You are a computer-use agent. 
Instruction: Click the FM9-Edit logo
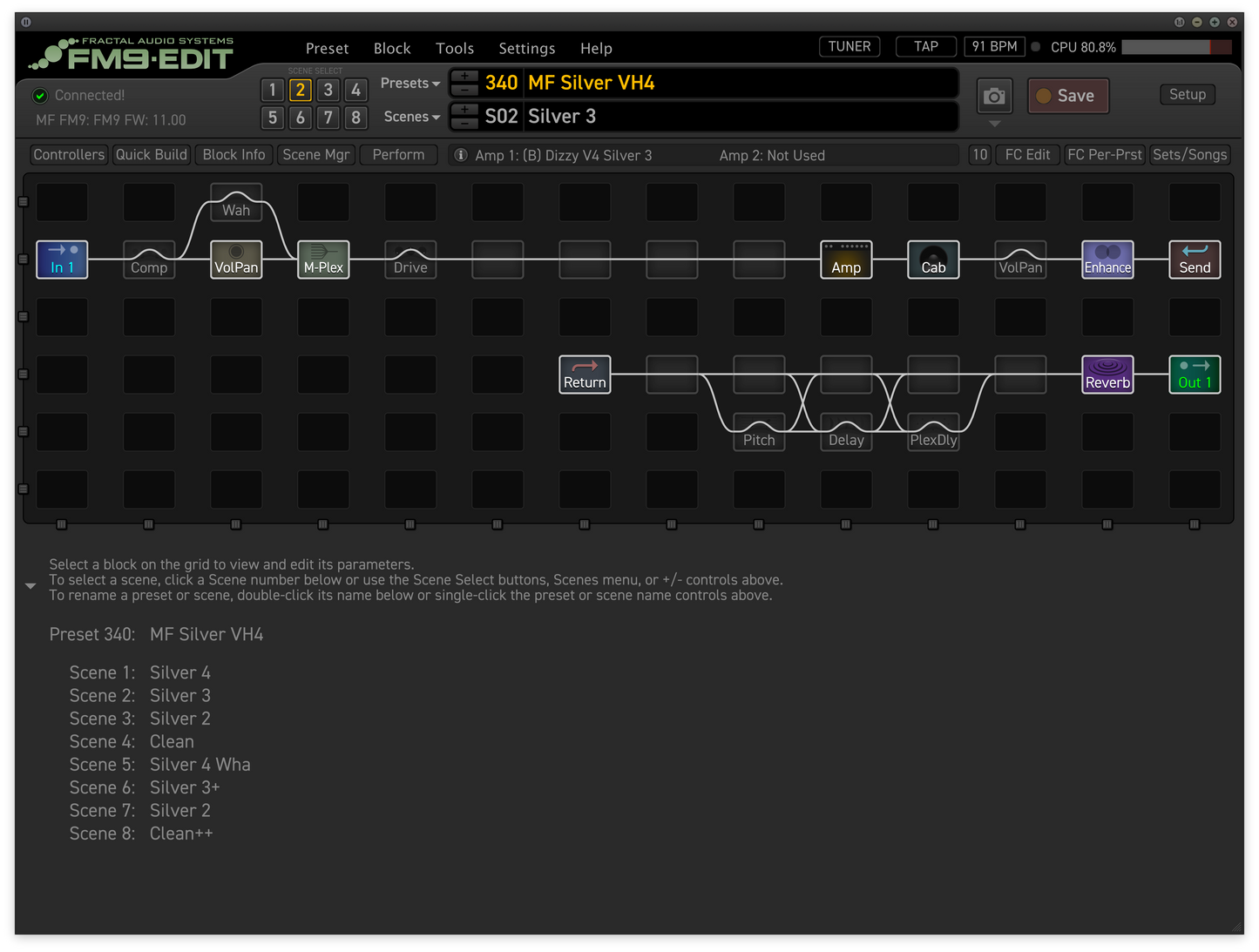point(131,54)
